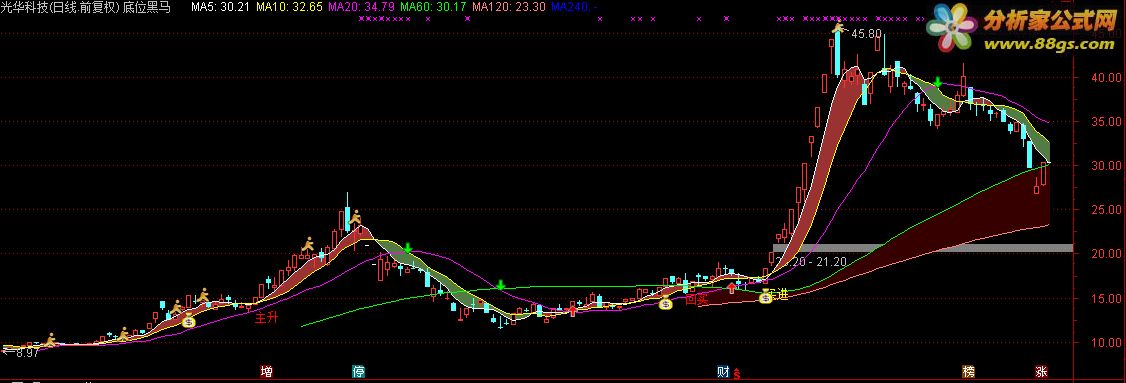Click the 涨 marker on the timeline
Image resolution: width=1126 pixels, height=383 pixels.
(1041, 372)
